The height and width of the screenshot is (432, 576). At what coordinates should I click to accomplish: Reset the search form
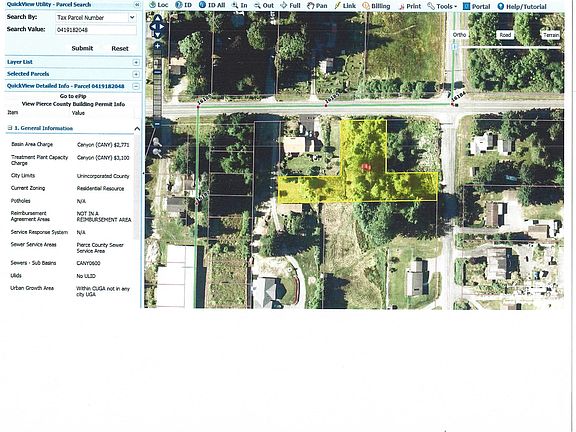(x=120, y=48)
